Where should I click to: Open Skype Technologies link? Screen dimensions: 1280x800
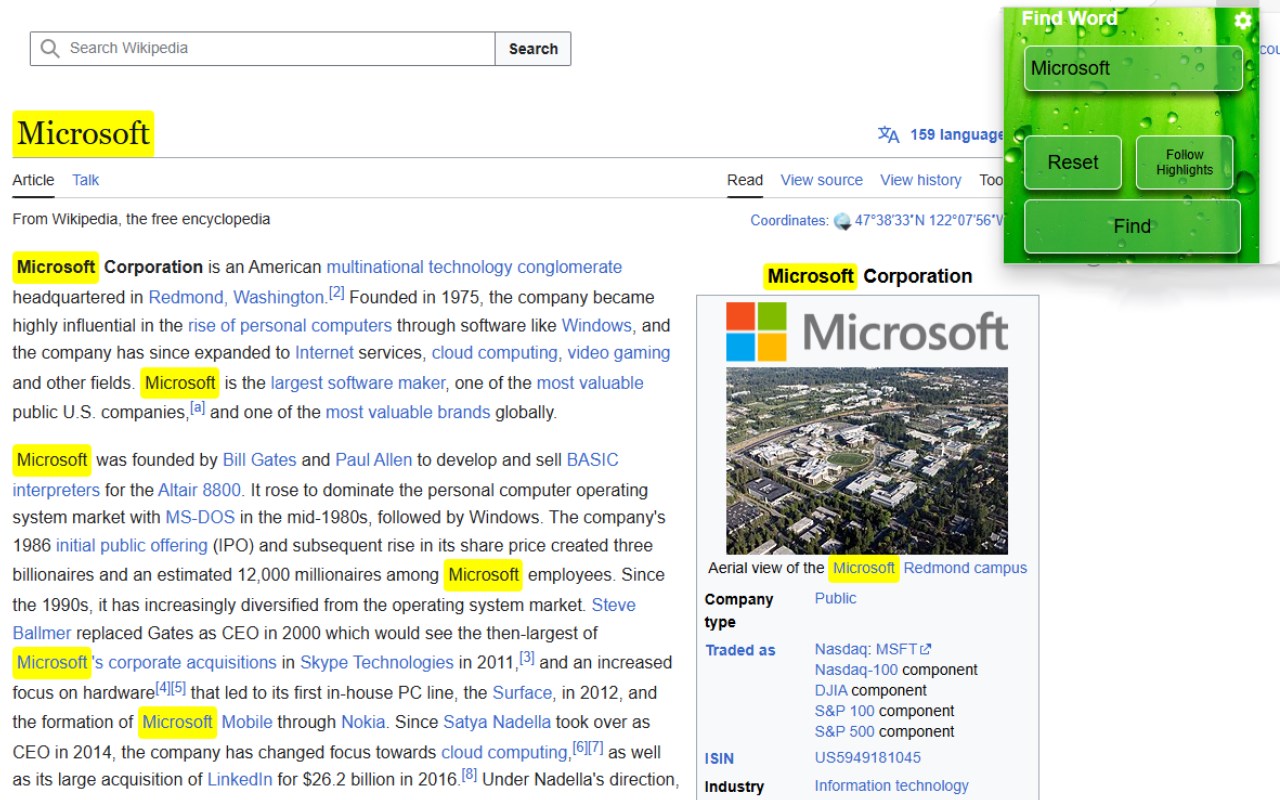click(x=377, y=663)
